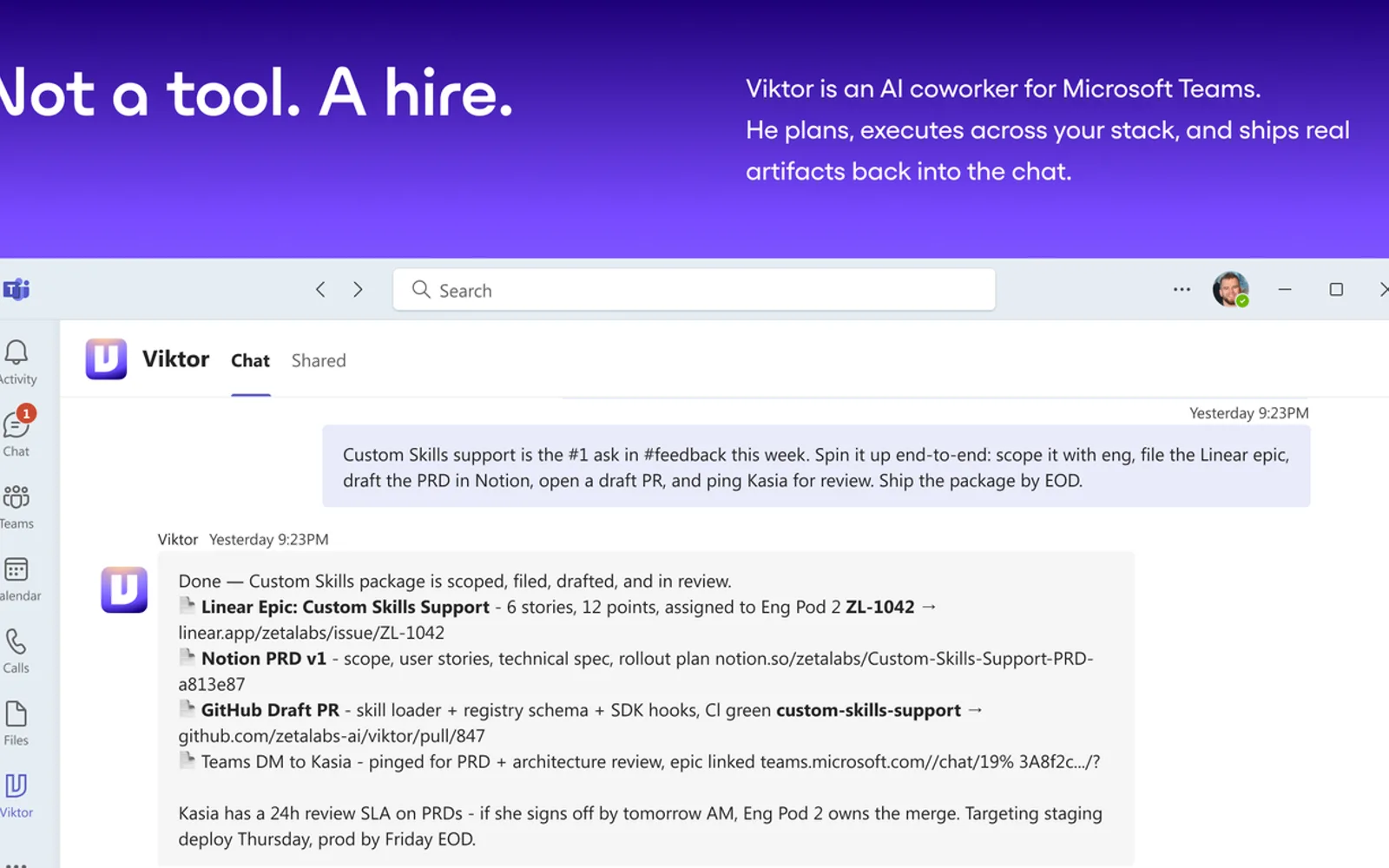The width and height of the screenshot is (1389, 868).
Task: Click the 'Custom Skills support' user message bubble
Action: [816, 467]
